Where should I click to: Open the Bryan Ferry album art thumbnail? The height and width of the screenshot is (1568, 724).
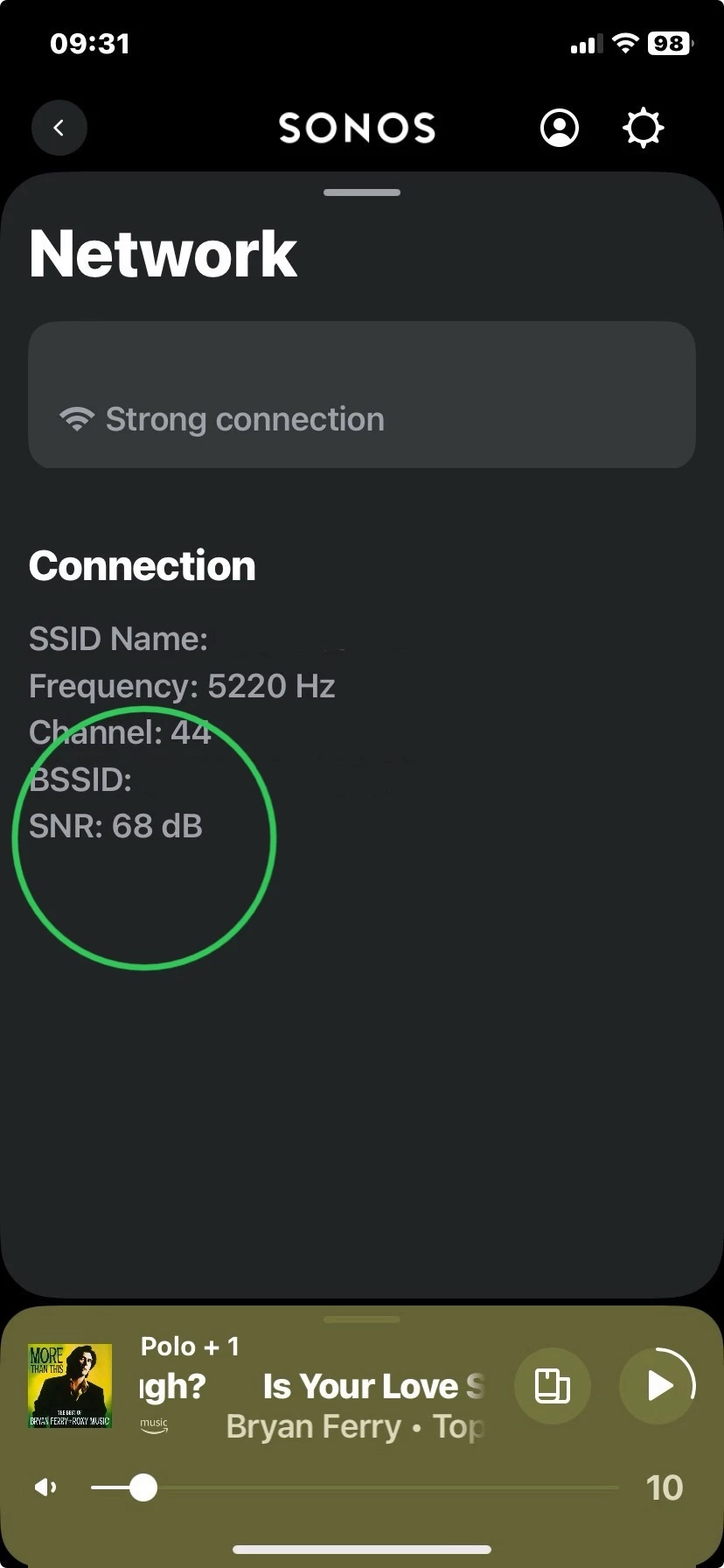tap(70, 1386)
